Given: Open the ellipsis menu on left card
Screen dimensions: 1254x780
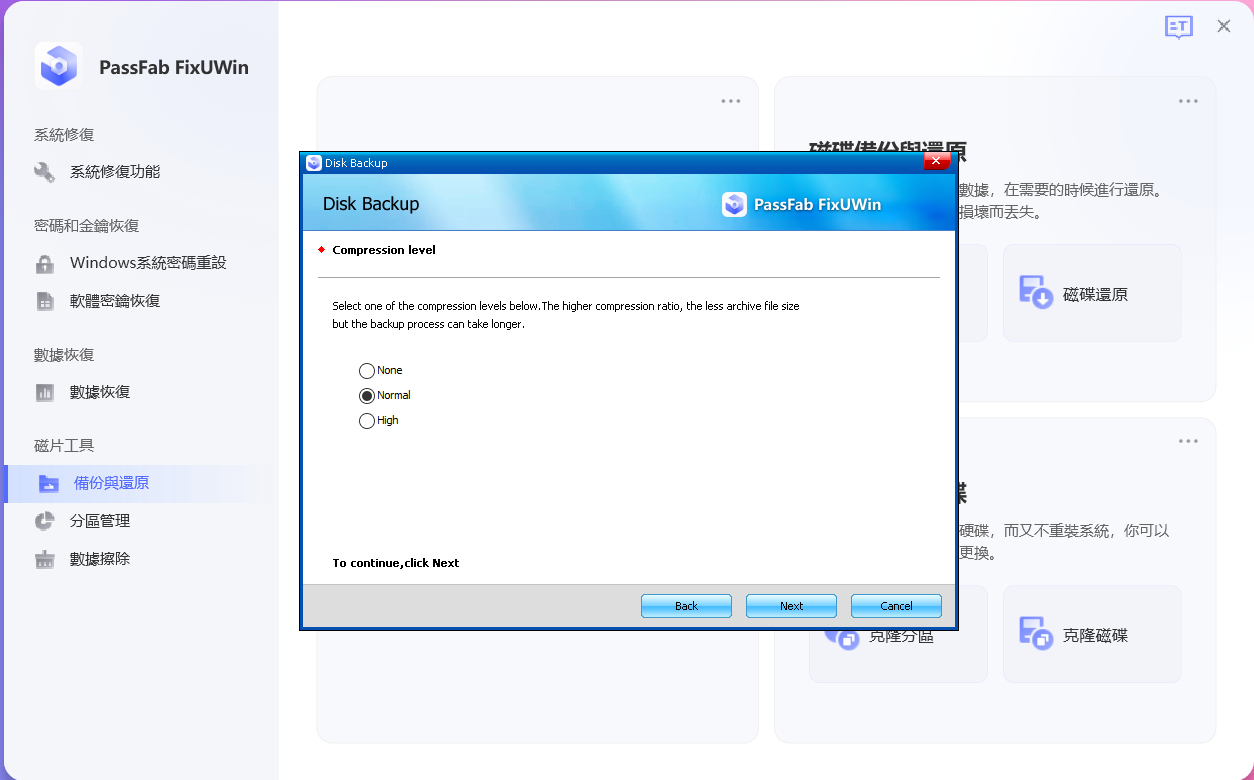Looking at the screenshot, I should [730, 100].
